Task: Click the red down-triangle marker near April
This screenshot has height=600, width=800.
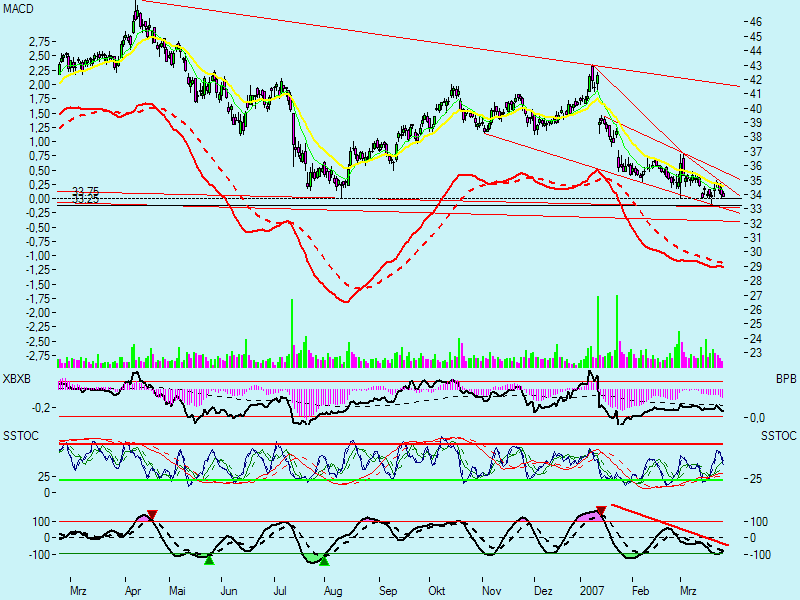Action: click(x=152, y=515)
